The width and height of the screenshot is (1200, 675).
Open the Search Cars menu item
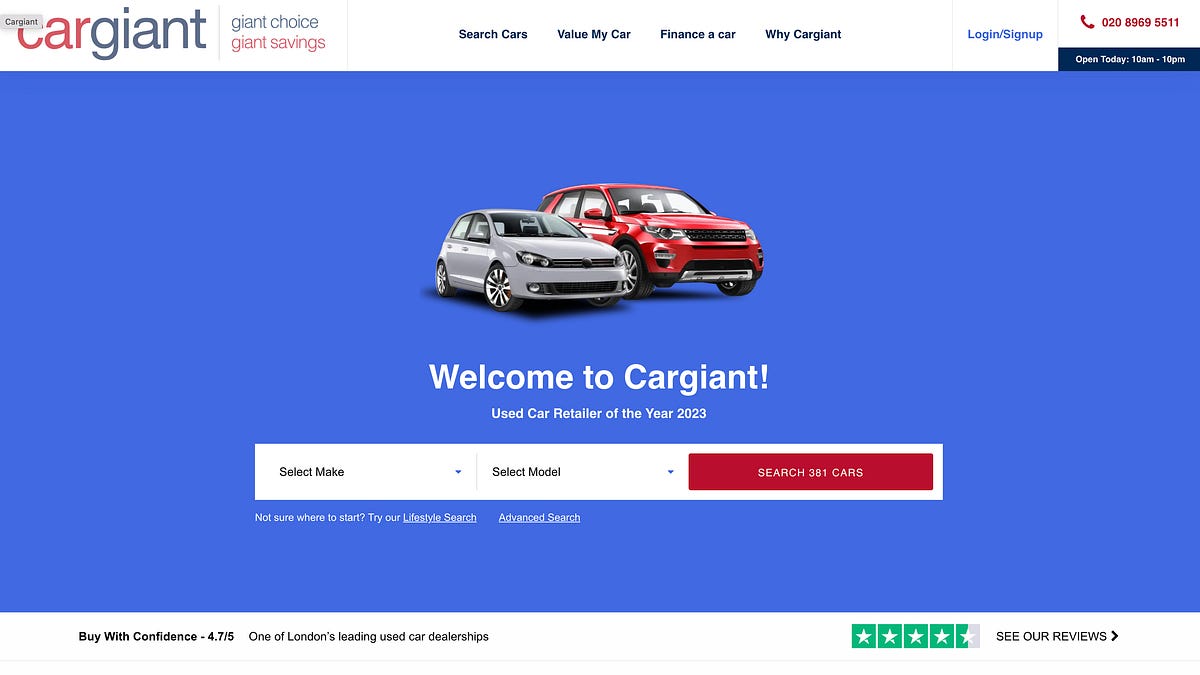click(493, 34)
